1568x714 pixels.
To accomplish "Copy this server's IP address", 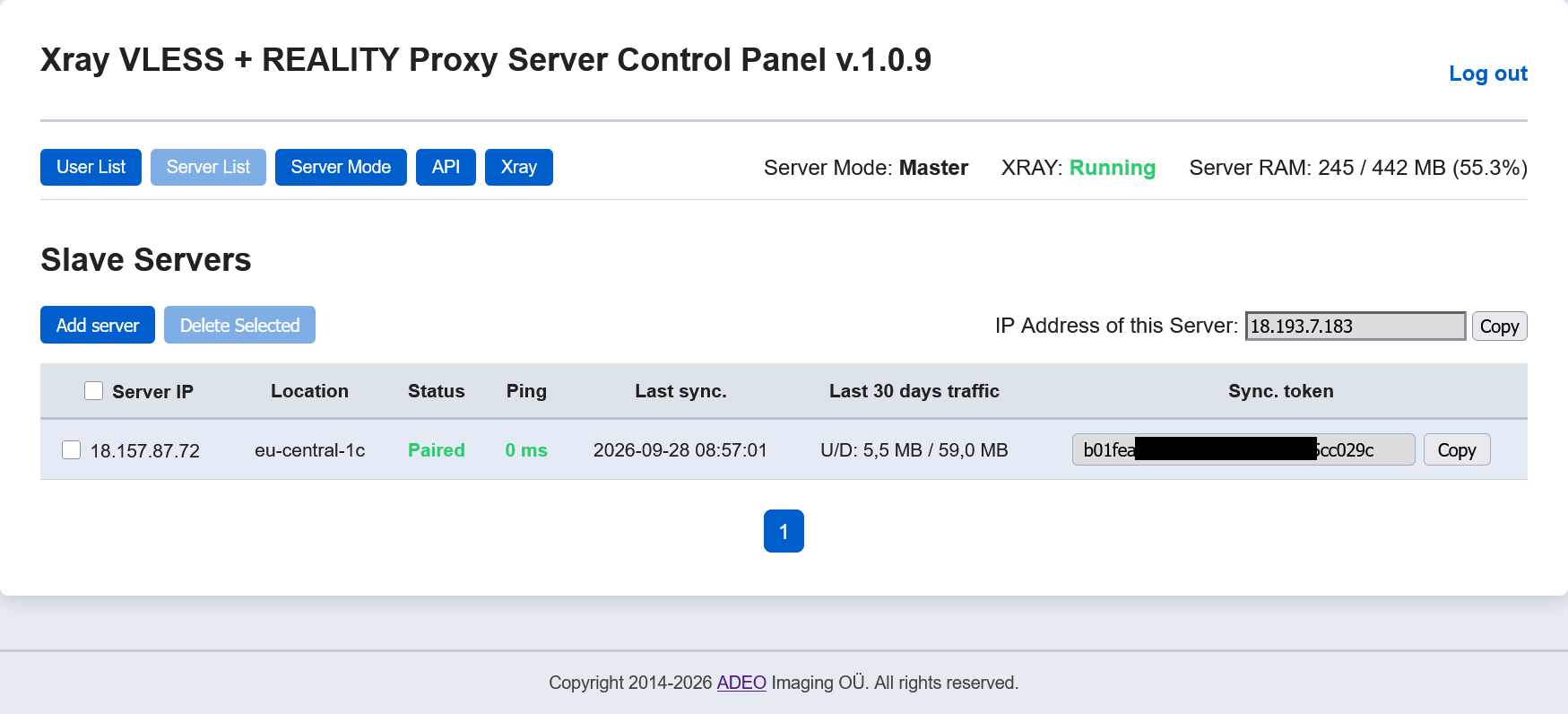I will pyautogui.click(x=1499, y=326).
